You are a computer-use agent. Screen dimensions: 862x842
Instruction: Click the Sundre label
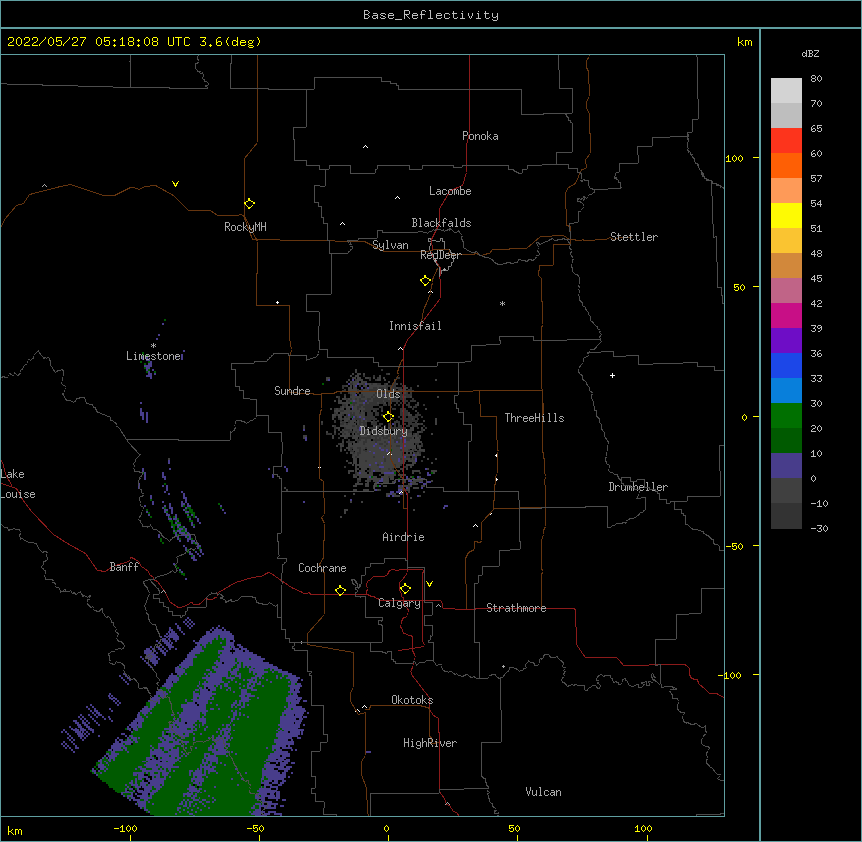292,391
